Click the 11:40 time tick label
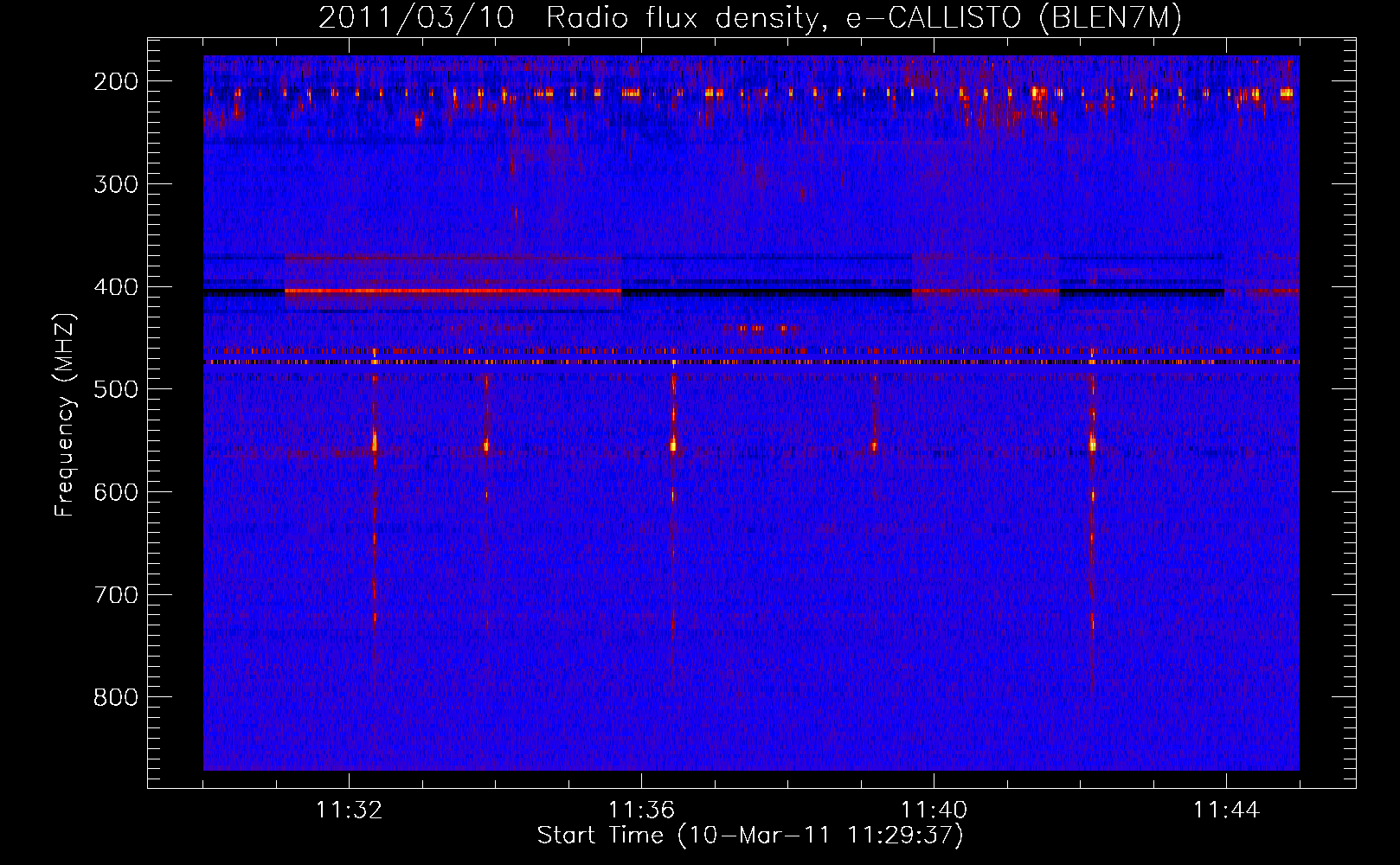 pos(934,811)
